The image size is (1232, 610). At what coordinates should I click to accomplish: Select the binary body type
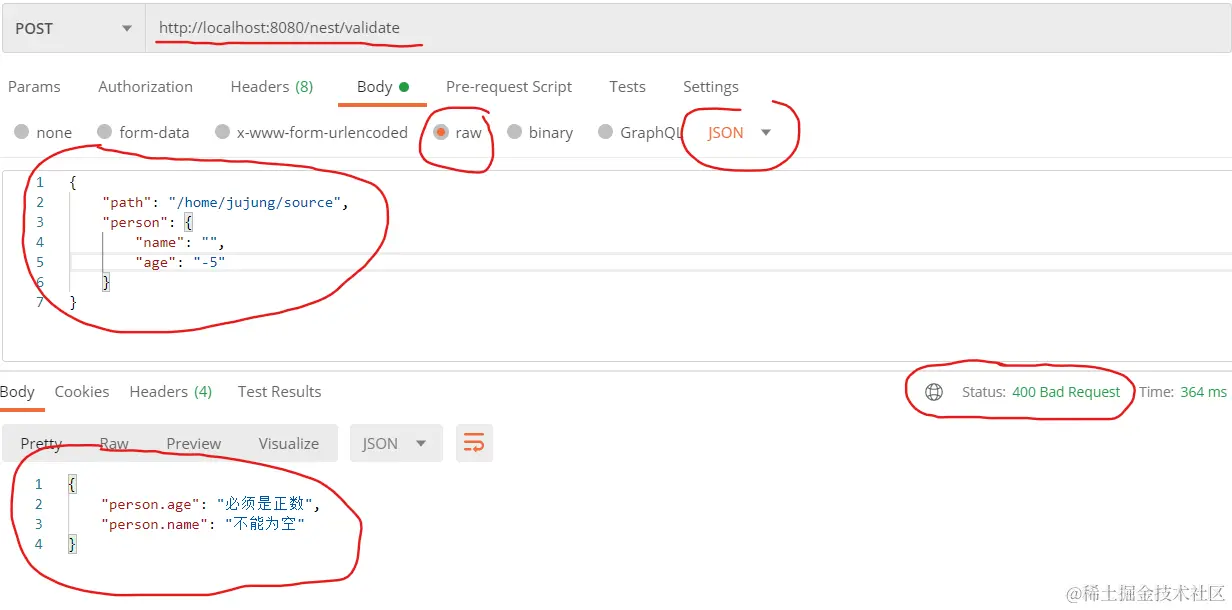pyautogui.click(x=540, y=132)
